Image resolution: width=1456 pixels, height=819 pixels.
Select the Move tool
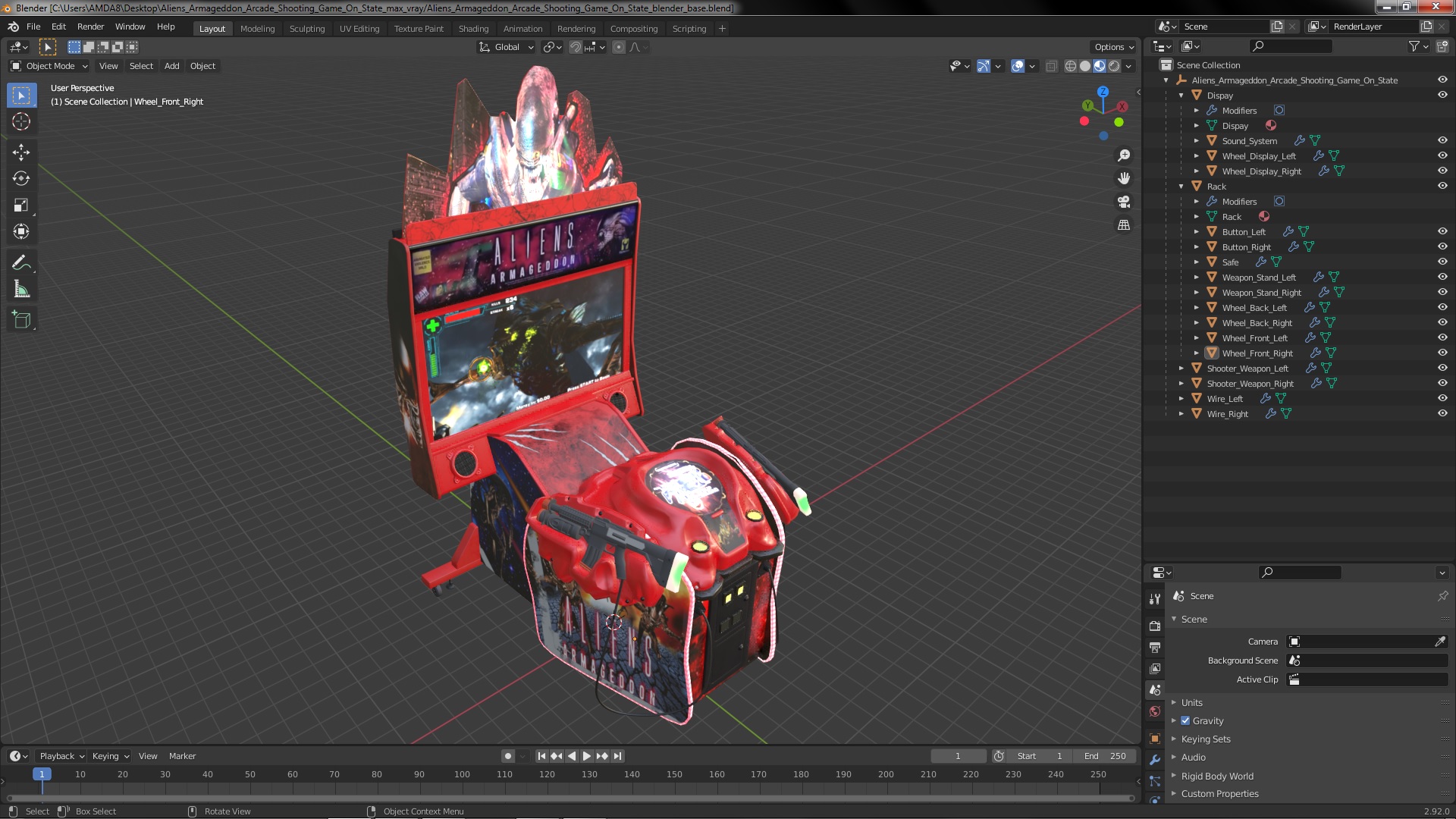pos(21,152)
